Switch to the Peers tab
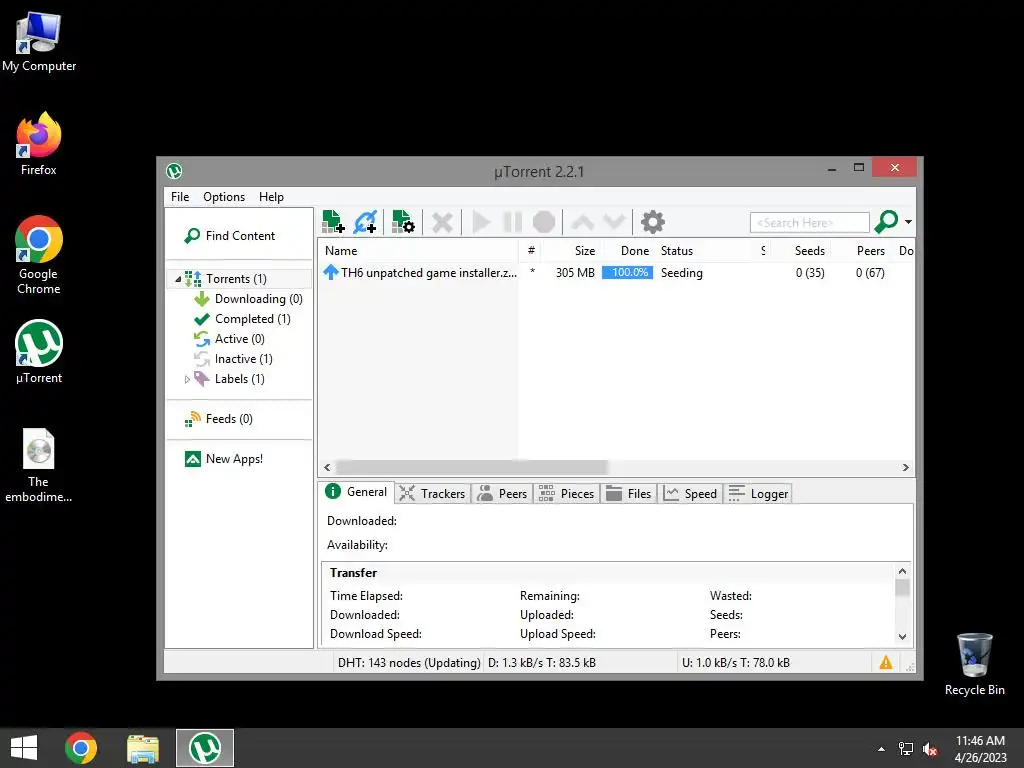 (x=502, y=494)
